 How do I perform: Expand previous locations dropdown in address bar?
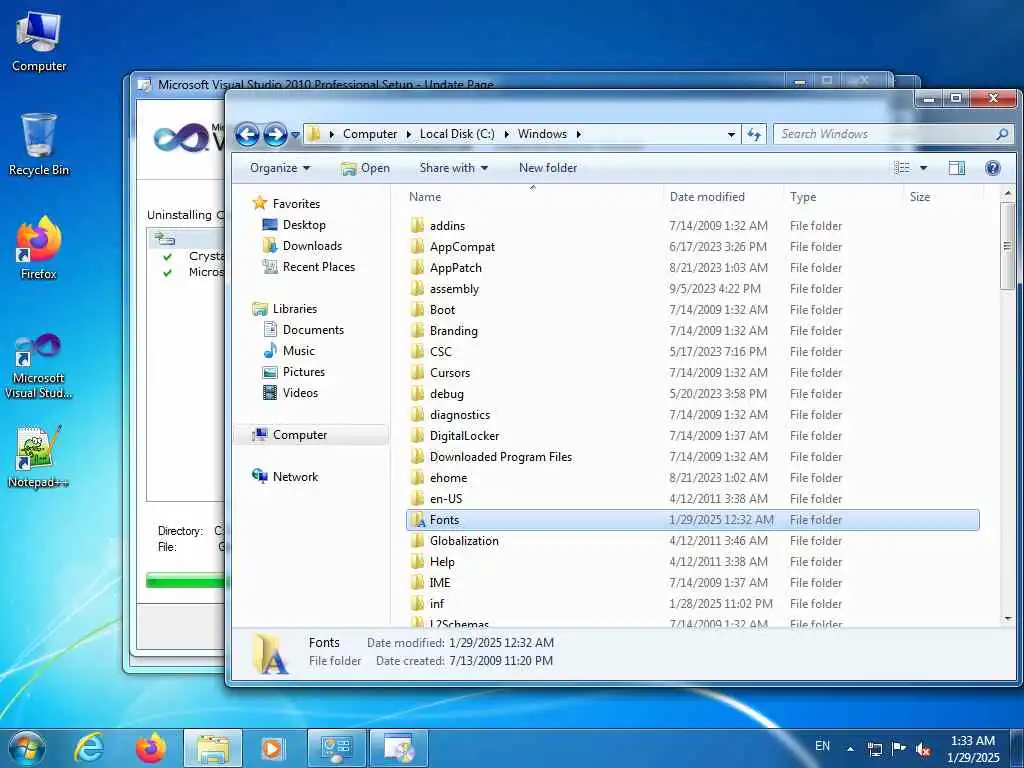pyautogui.click(x=731, y=135)
